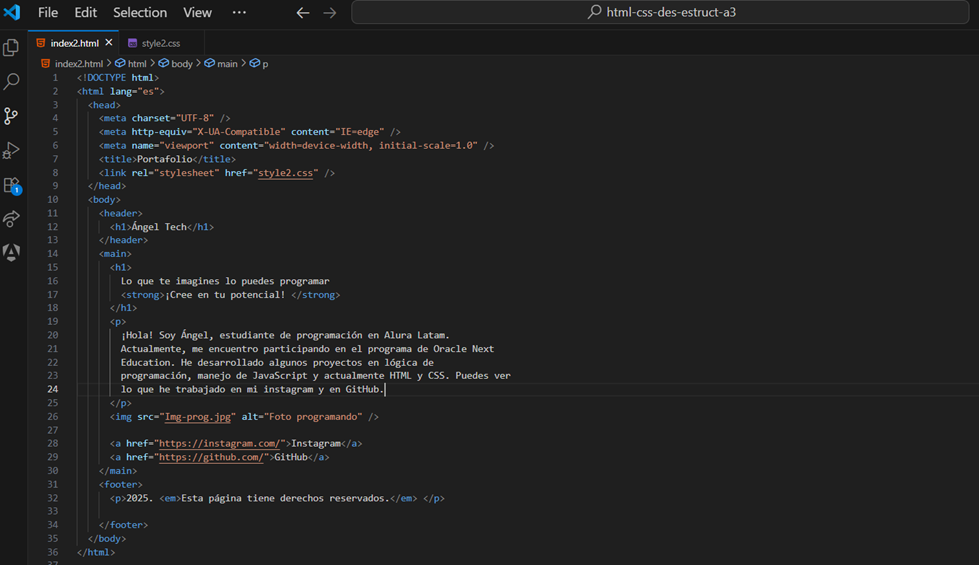The width and height of the screenshot is (979, 565).
Task: Open the Source Control view
Action: click(x=11, y=115)
